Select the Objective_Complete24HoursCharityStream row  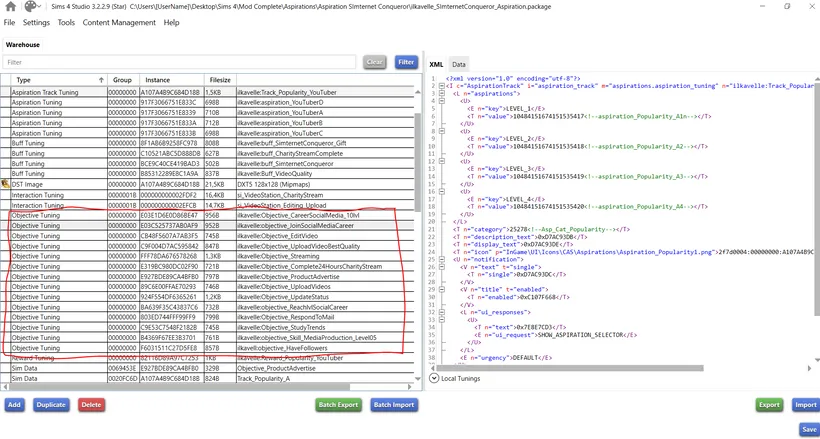pyautogui.click(x=208, y=266)
